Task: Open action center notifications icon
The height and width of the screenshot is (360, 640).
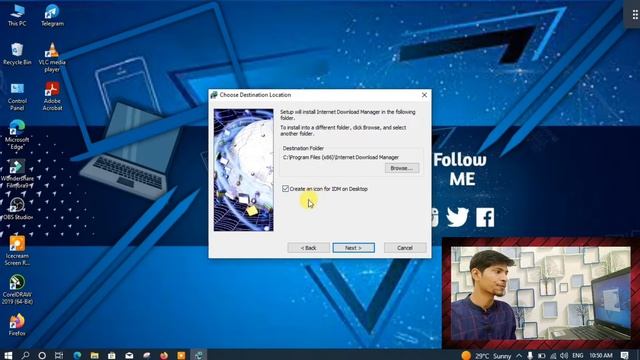Action: tap(625, 356)
